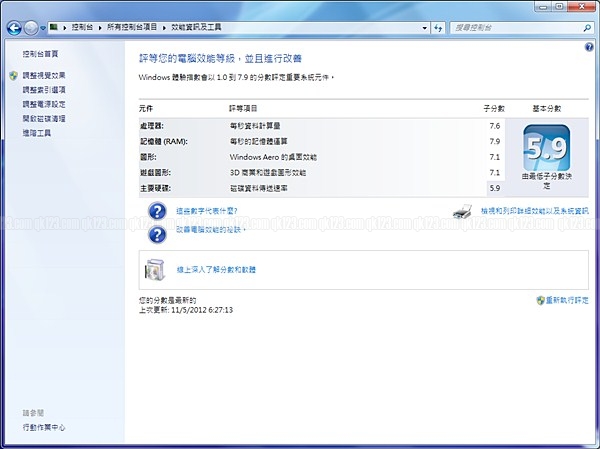Open 進階工具 in the sidebar
The height and width of the screenshot is (449, 600).
[x=37, y=133]
